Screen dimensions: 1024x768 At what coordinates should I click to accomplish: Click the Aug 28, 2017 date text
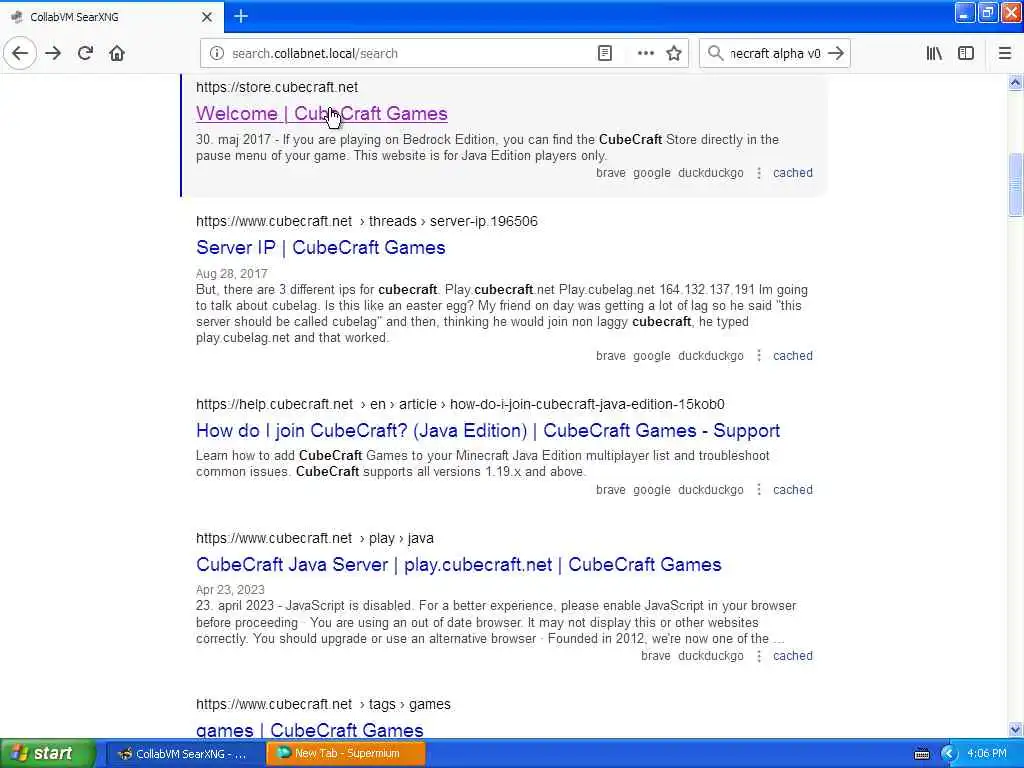point(232,274)
